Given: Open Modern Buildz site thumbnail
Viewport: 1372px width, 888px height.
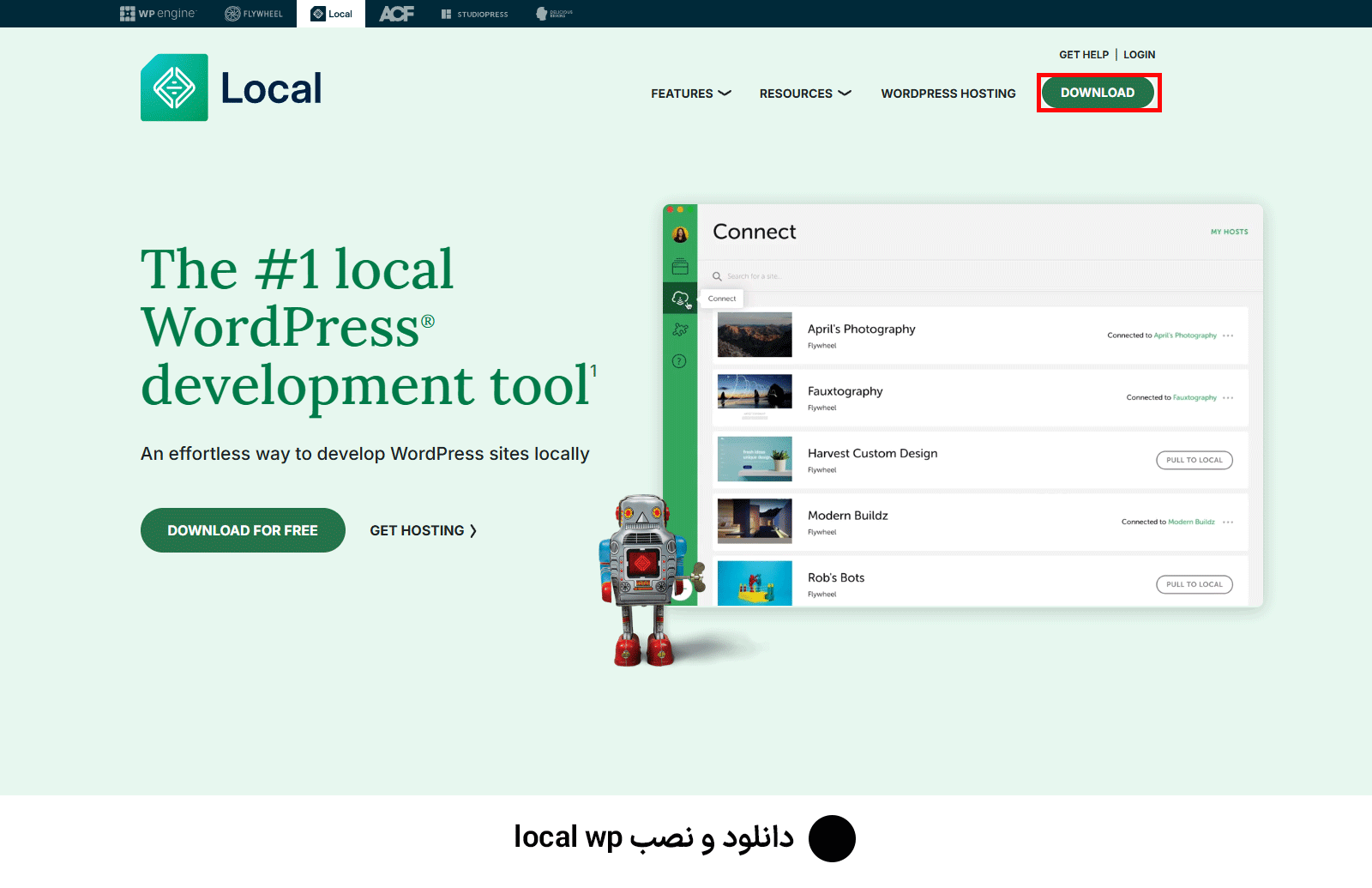Looking at the screenshot, I should click(755, 521).
